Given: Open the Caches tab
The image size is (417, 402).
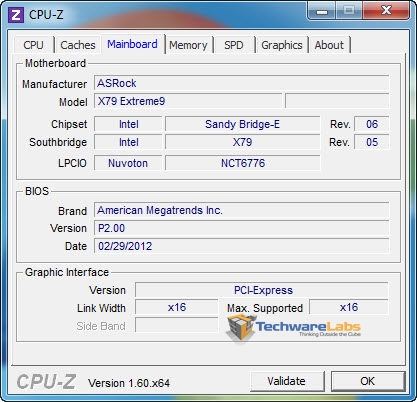Looking at the screenshot, I should pyautogui.click(x=78, y=45).
